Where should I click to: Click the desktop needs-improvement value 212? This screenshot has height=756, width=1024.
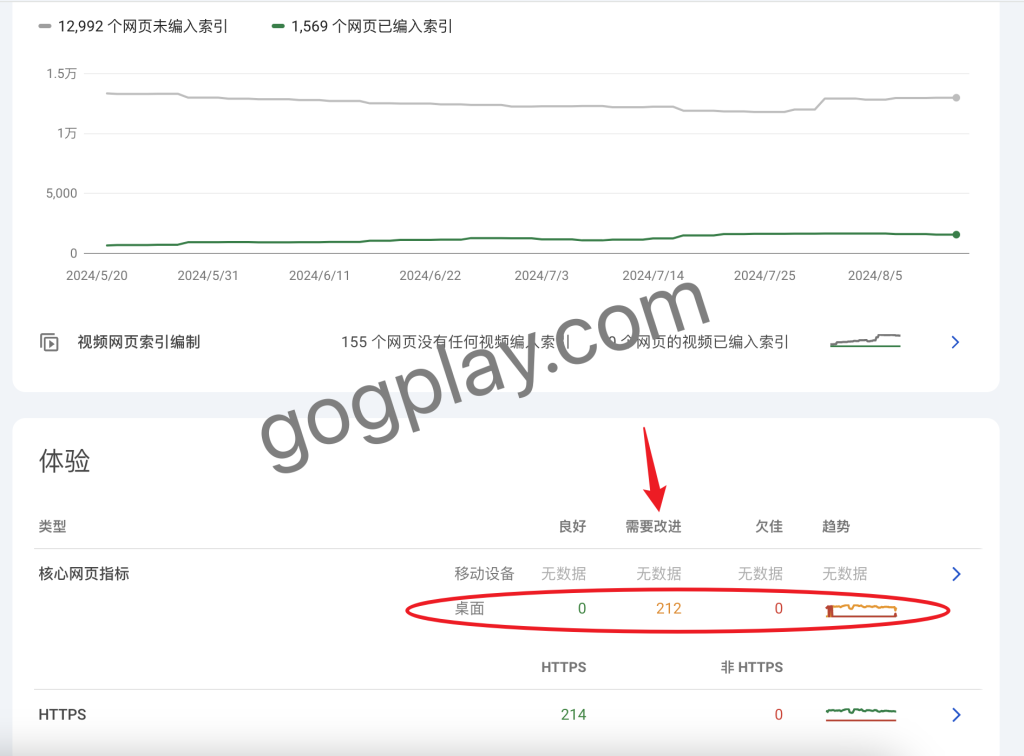669,608
